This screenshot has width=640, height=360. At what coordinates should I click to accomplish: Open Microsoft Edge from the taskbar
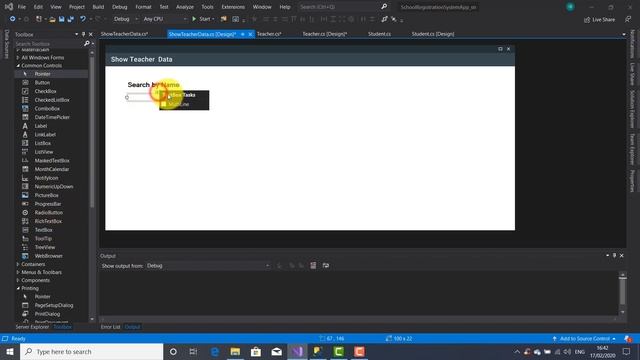[214, 351]
